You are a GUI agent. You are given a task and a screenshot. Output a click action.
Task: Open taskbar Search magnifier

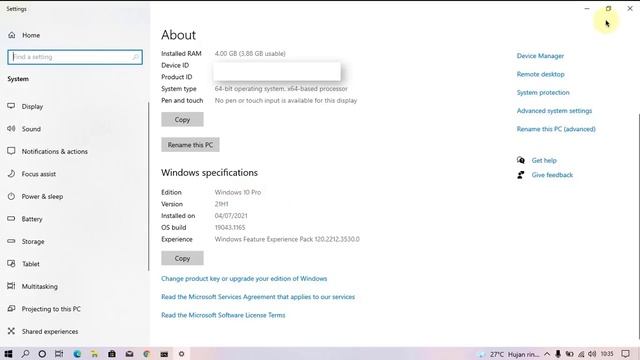[25, 354]
